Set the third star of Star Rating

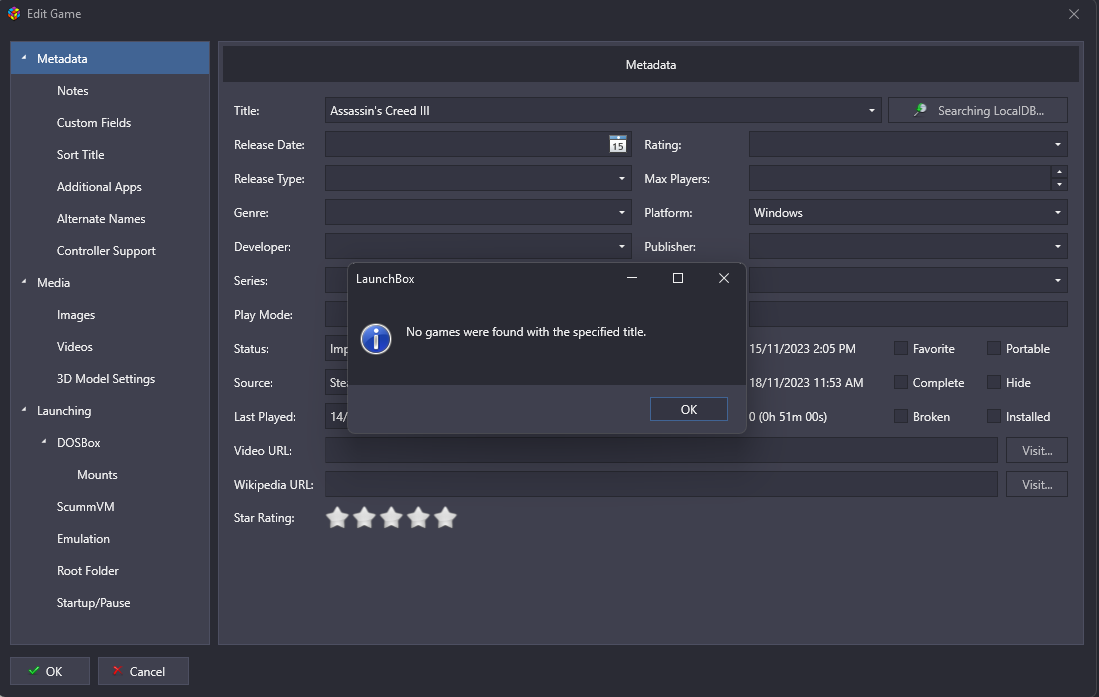[x=391, y=517]
